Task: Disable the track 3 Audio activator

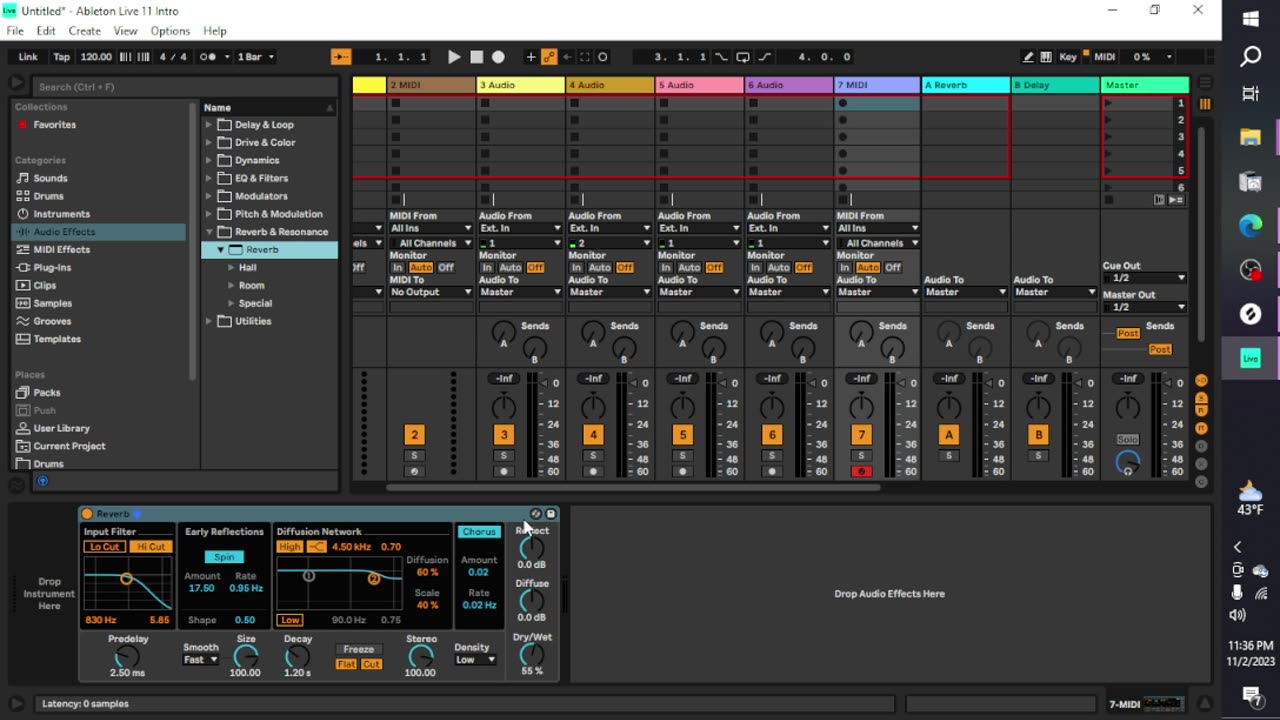Action: pyautogui.click(x=503, y=435)
